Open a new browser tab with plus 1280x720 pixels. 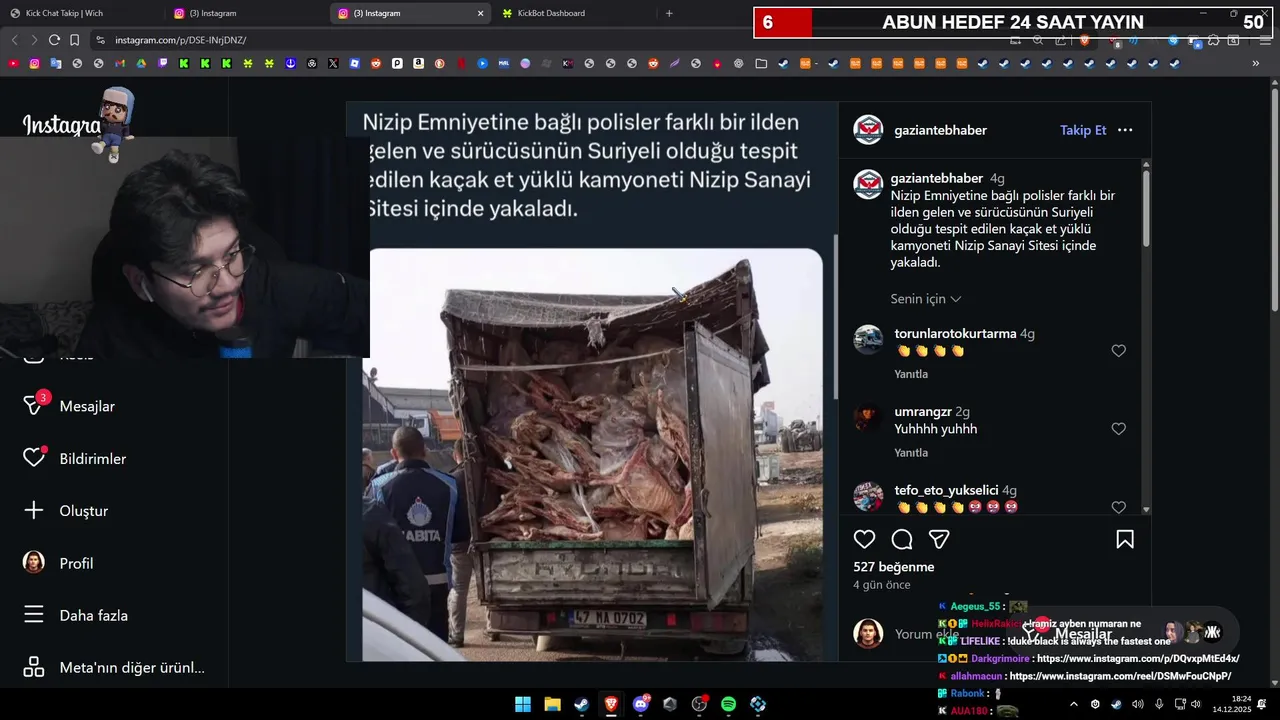pyautogui.click(x=669, y=13)
